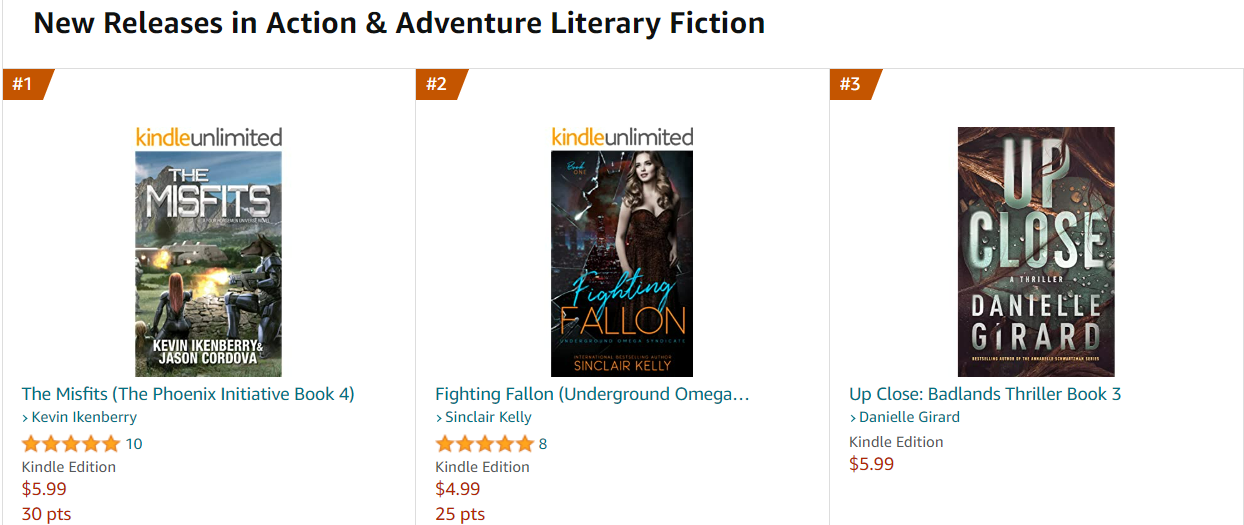Click Kindle Unlimited logo above The Misfits
Screen dimensions: 1244x525
point(208,137)
